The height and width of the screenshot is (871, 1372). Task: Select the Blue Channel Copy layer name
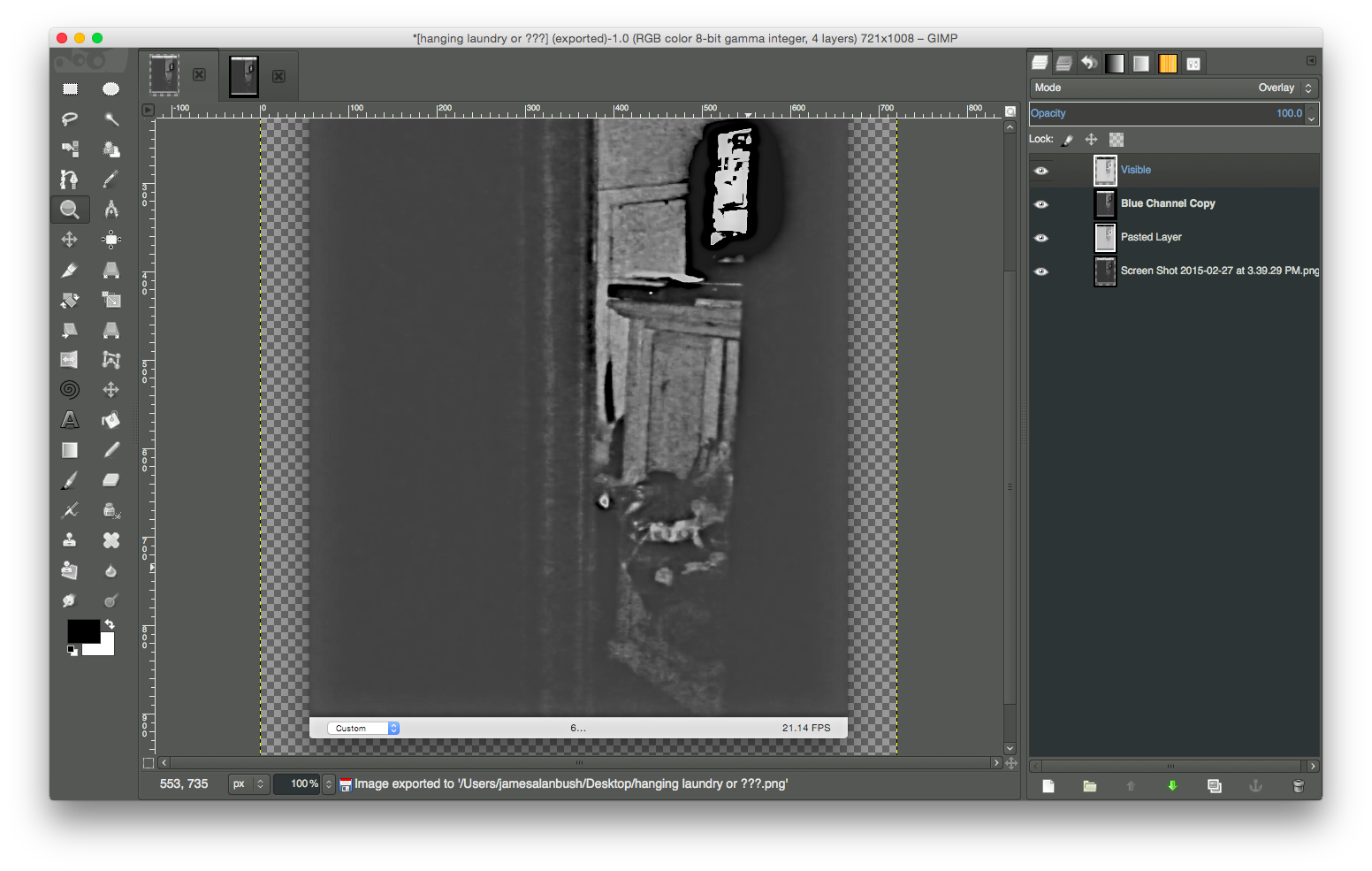(1168, 203)
